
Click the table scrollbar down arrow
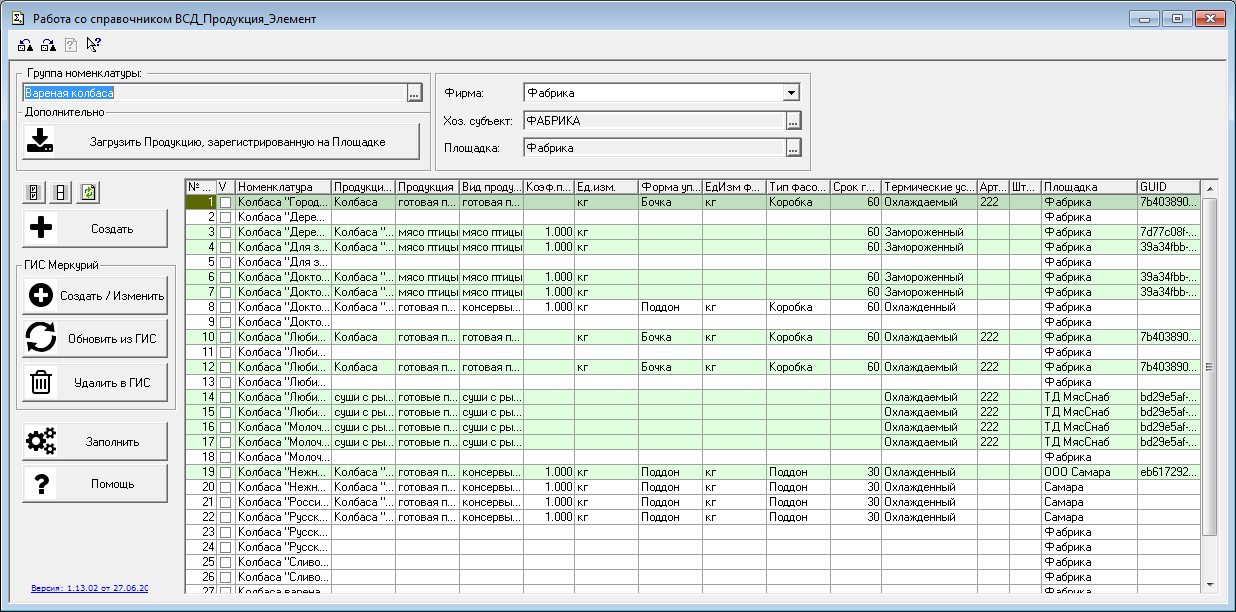point(1209,584)
